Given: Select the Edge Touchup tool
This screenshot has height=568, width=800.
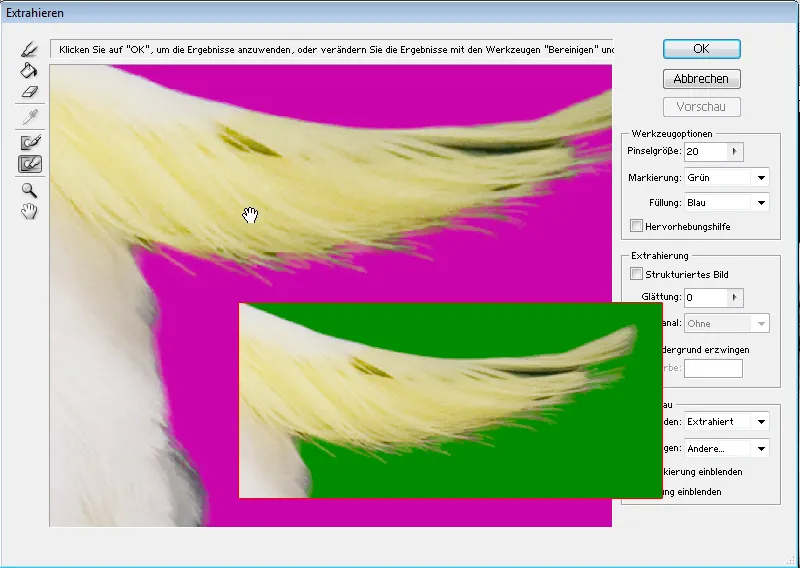Looking at the screenshot, I should 30,164.
